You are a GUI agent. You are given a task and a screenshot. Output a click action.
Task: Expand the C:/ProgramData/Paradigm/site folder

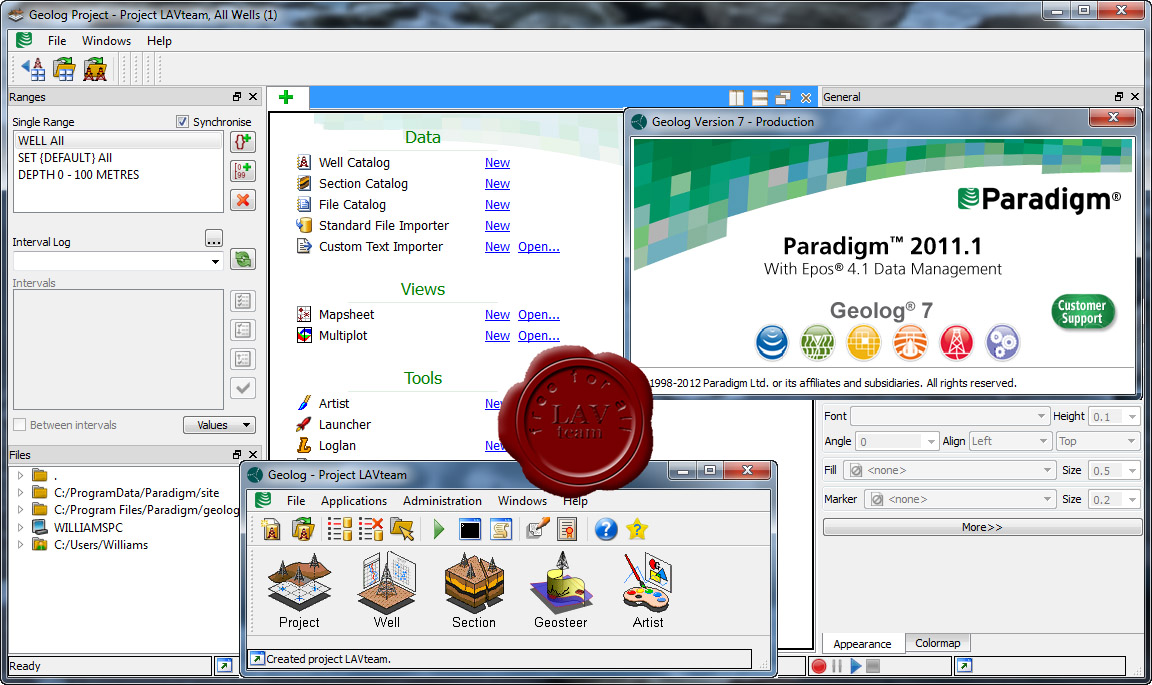(21, 492)
